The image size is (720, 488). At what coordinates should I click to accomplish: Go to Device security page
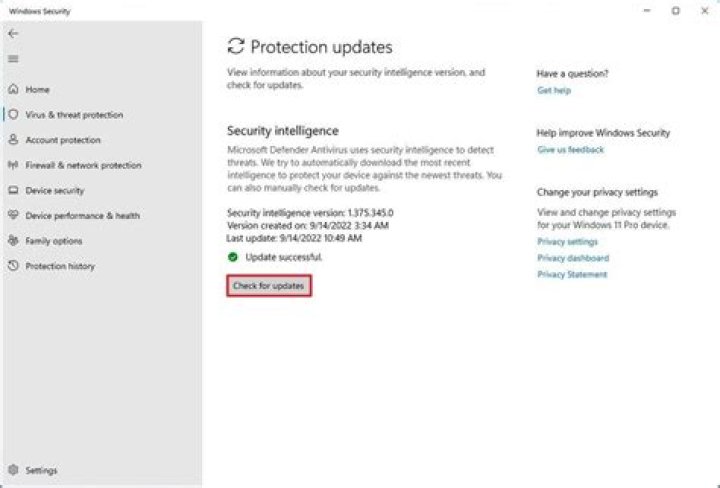55,190
